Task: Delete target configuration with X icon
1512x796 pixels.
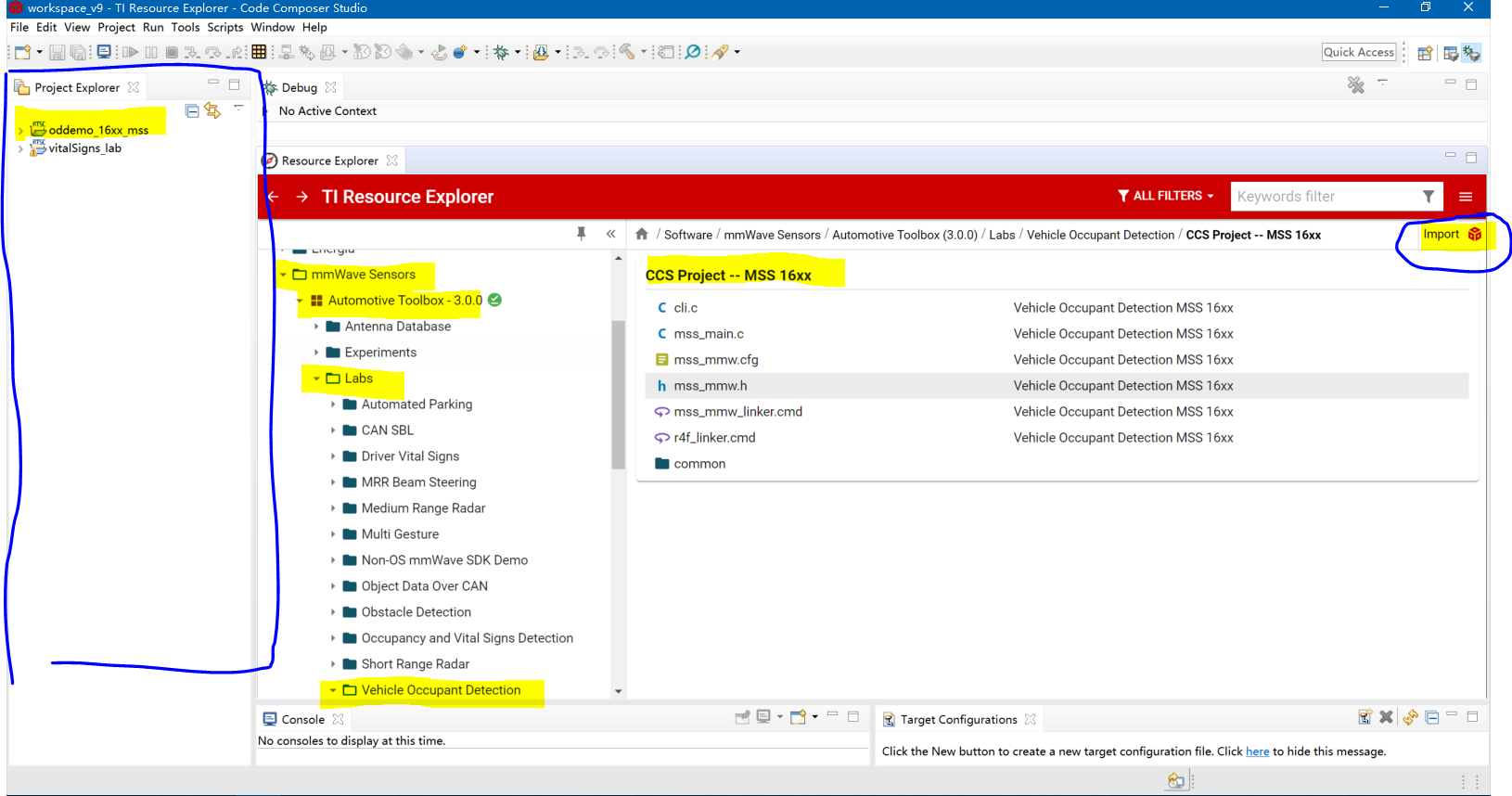Action: (x=1386, y=717)
